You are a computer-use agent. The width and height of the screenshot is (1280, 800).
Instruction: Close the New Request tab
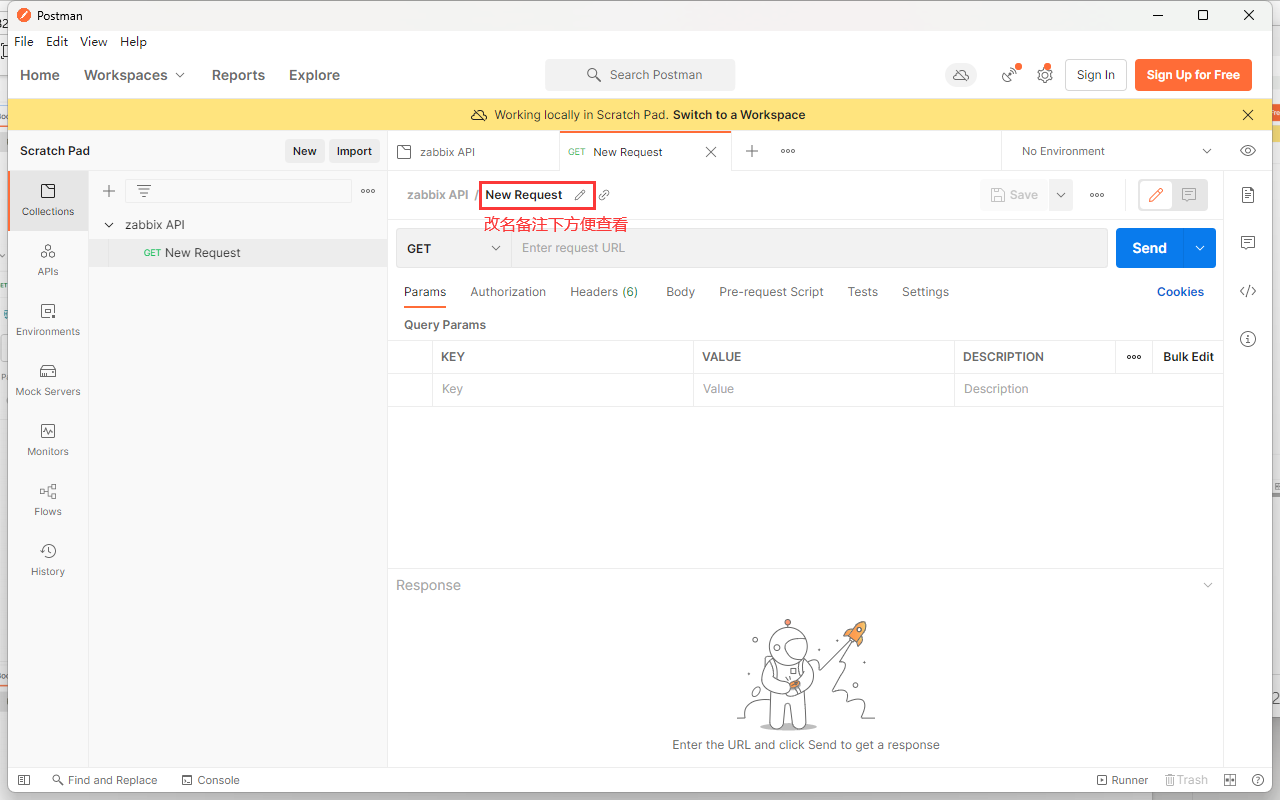tap(711, 152)
